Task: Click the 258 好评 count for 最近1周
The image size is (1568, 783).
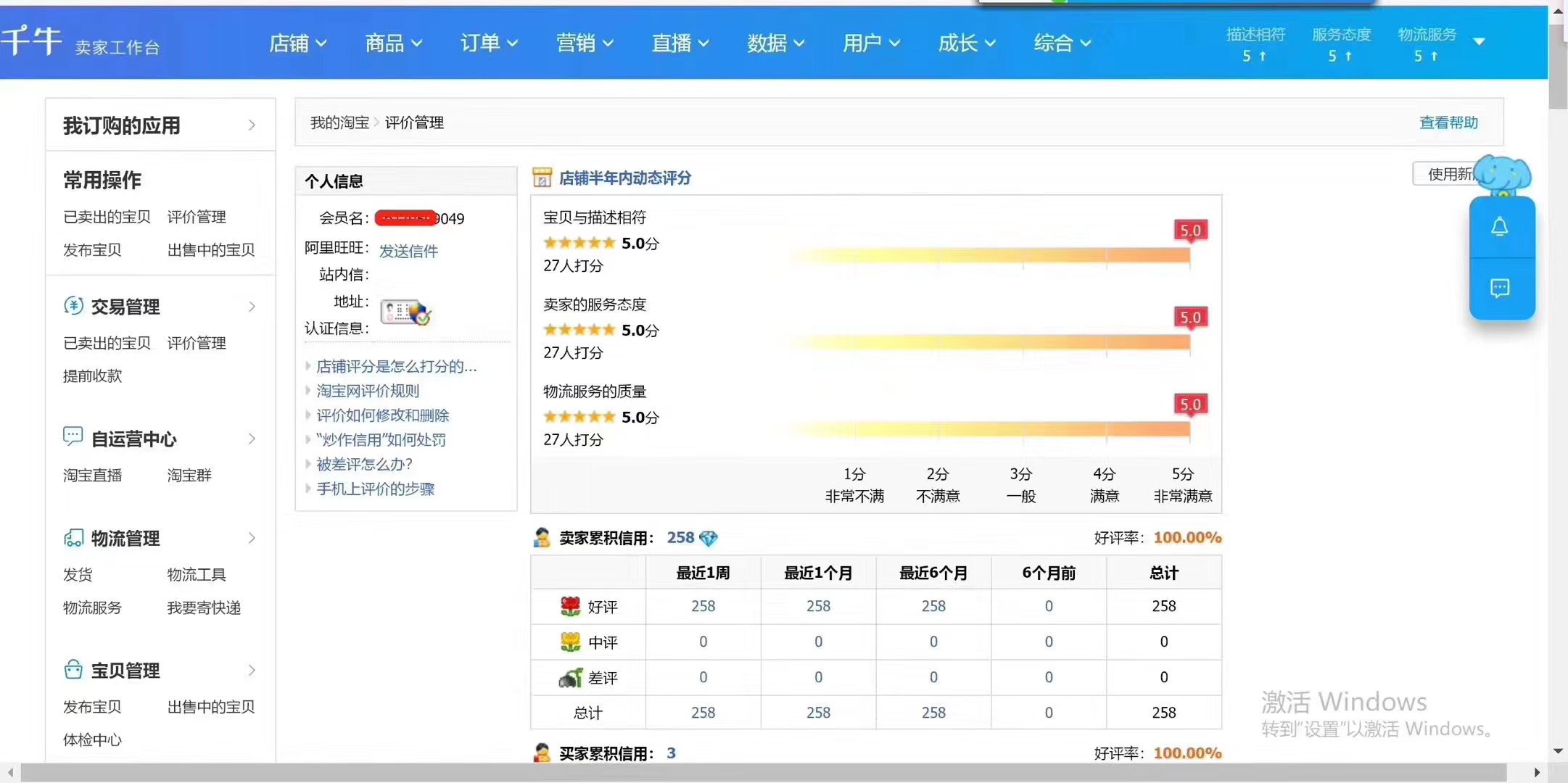Action: pyautogui.click(x=703, y=606)
